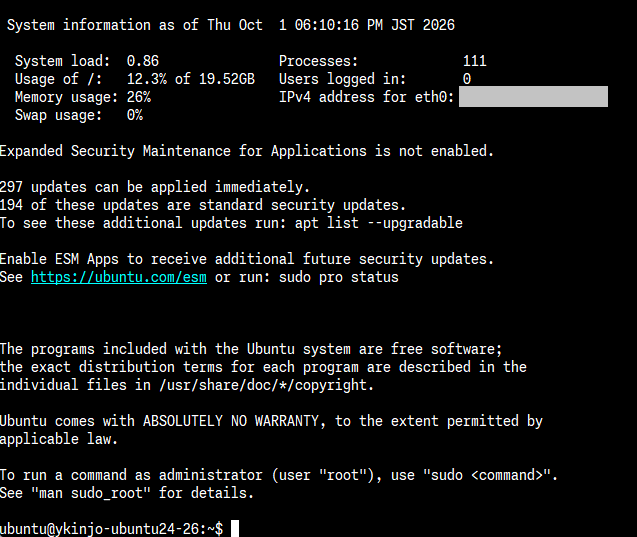Click the 'Expanded Security Maintenance' status line
This screenshot has width=637, height=537.
[x=247, y=151]
